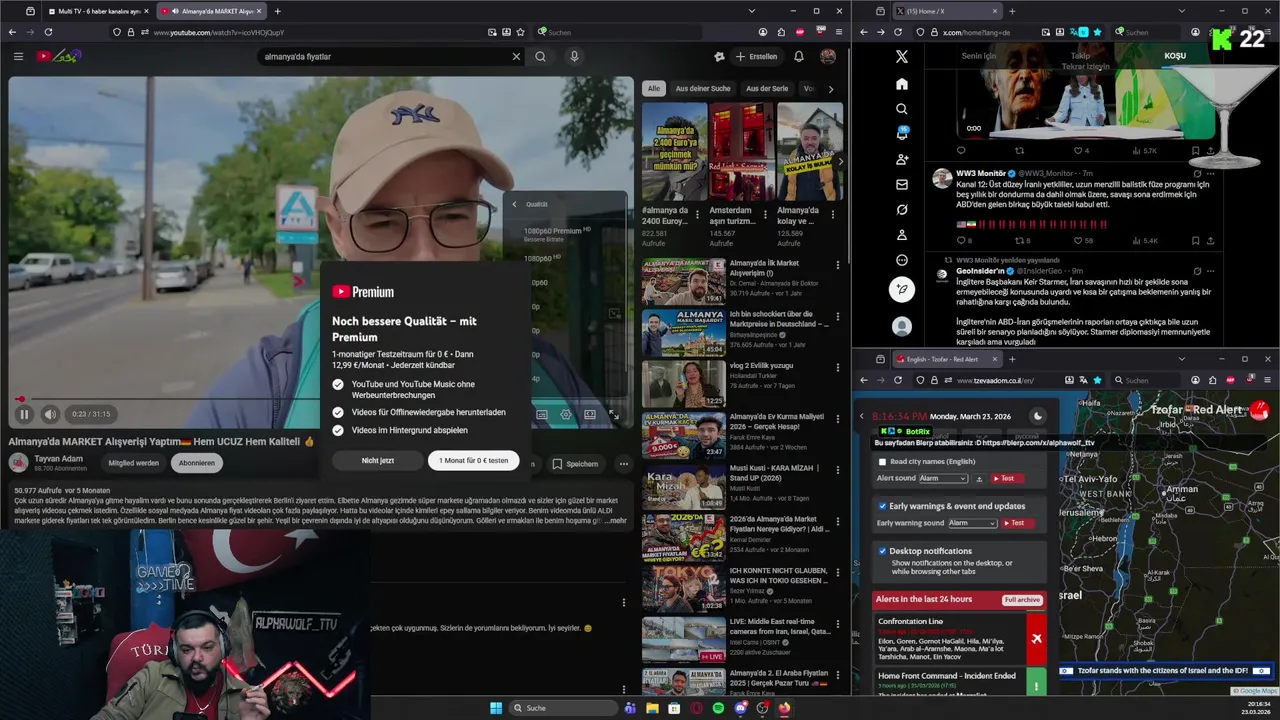The height and width of the screenshot is (720, 1280).
Task: Open Spotify from the Windows taskbar
Action: (718, 708)
